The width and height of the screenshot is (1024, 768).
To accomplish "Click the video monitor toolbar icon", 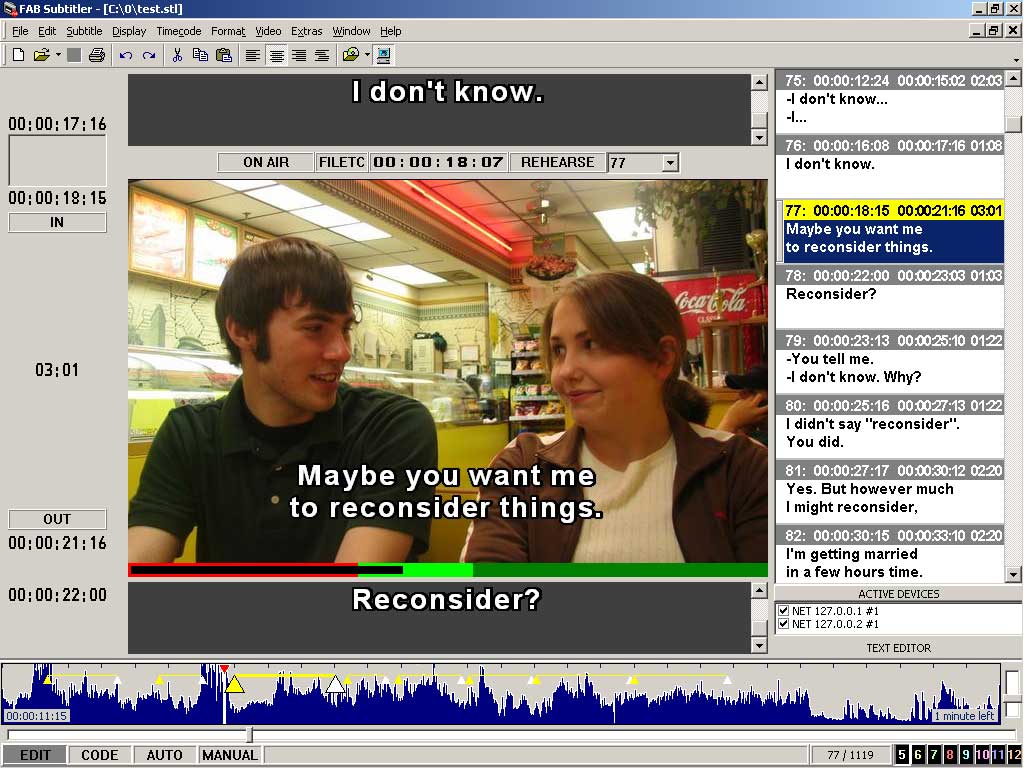I will (x=384, y=55).
